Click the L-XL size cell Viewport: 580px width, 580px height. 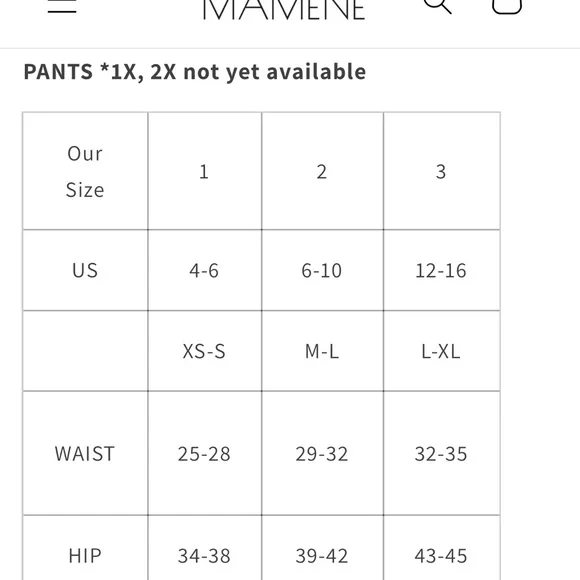(x=442, y=351)
